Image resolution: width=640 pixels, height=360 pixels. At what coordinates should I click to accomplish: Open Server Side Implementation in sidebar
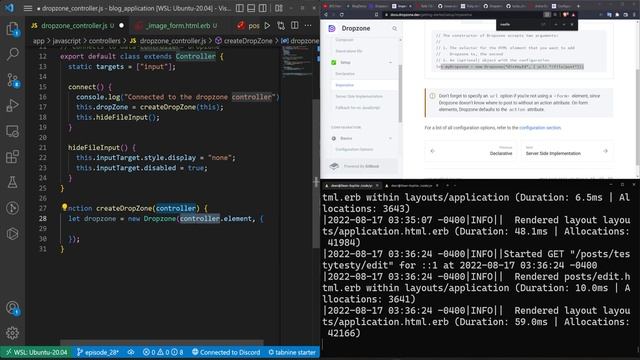point(359,96)
